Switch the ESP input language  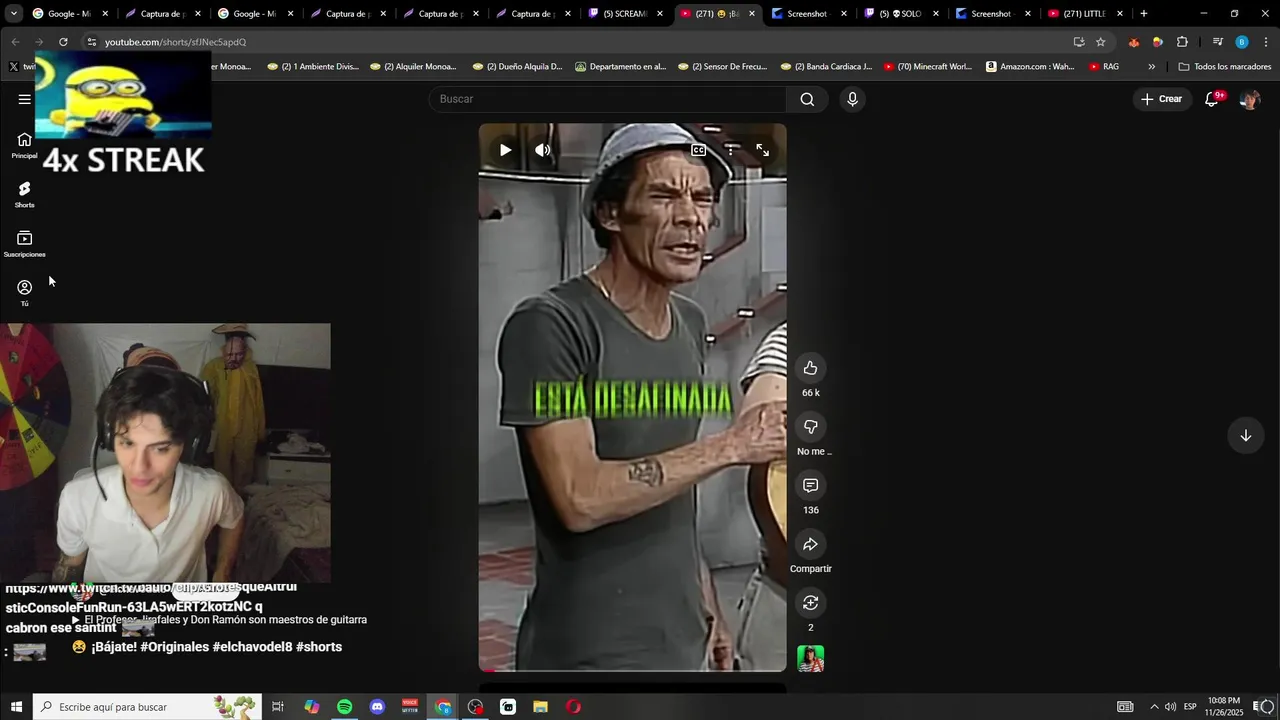1190,707
